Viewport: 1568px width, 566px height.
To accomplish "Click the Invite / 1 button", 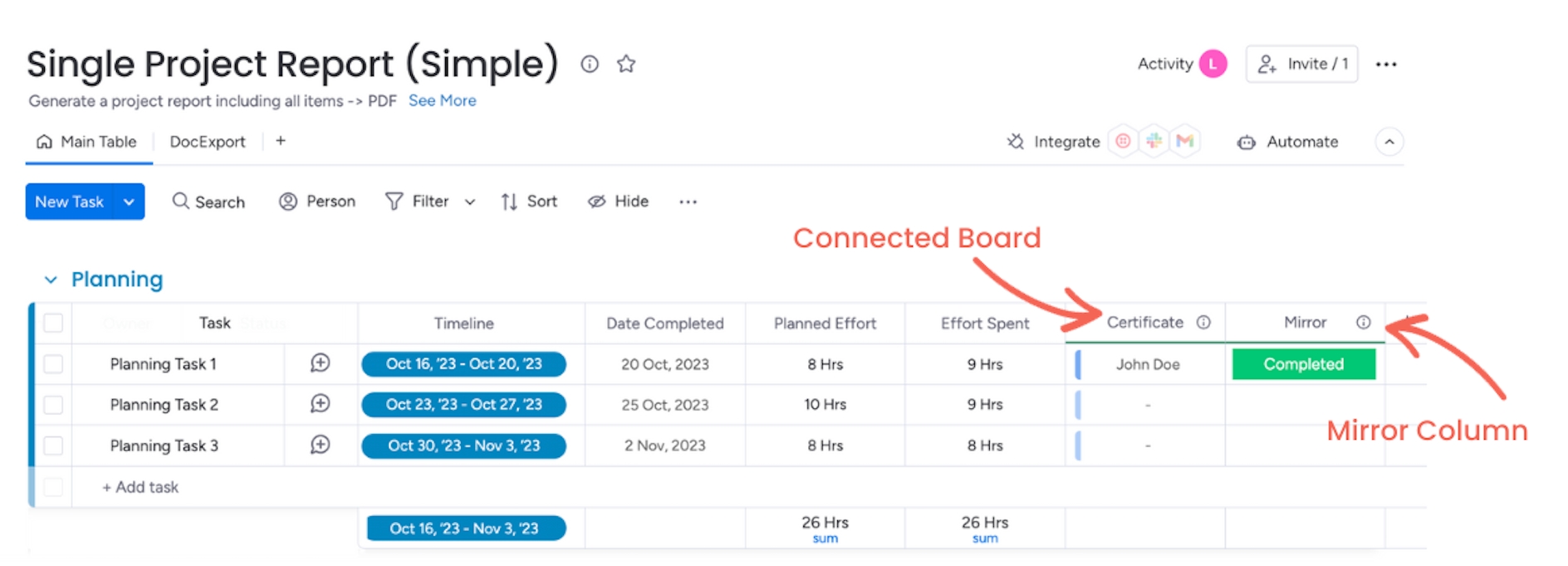I will tap(1301, 64).
